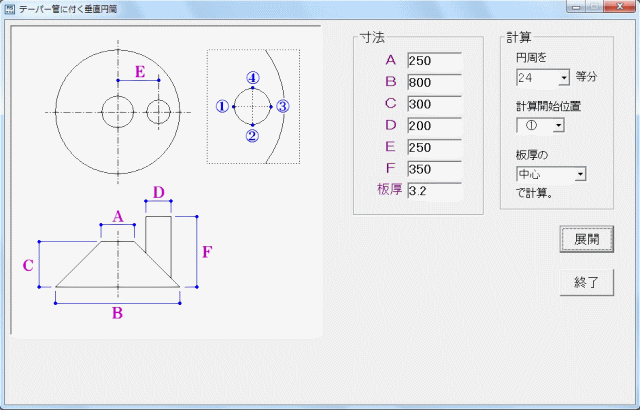Click the E dimension label in plan view
Screen dimensions: 640x410
pyautogui.click(x=140, y=72)
